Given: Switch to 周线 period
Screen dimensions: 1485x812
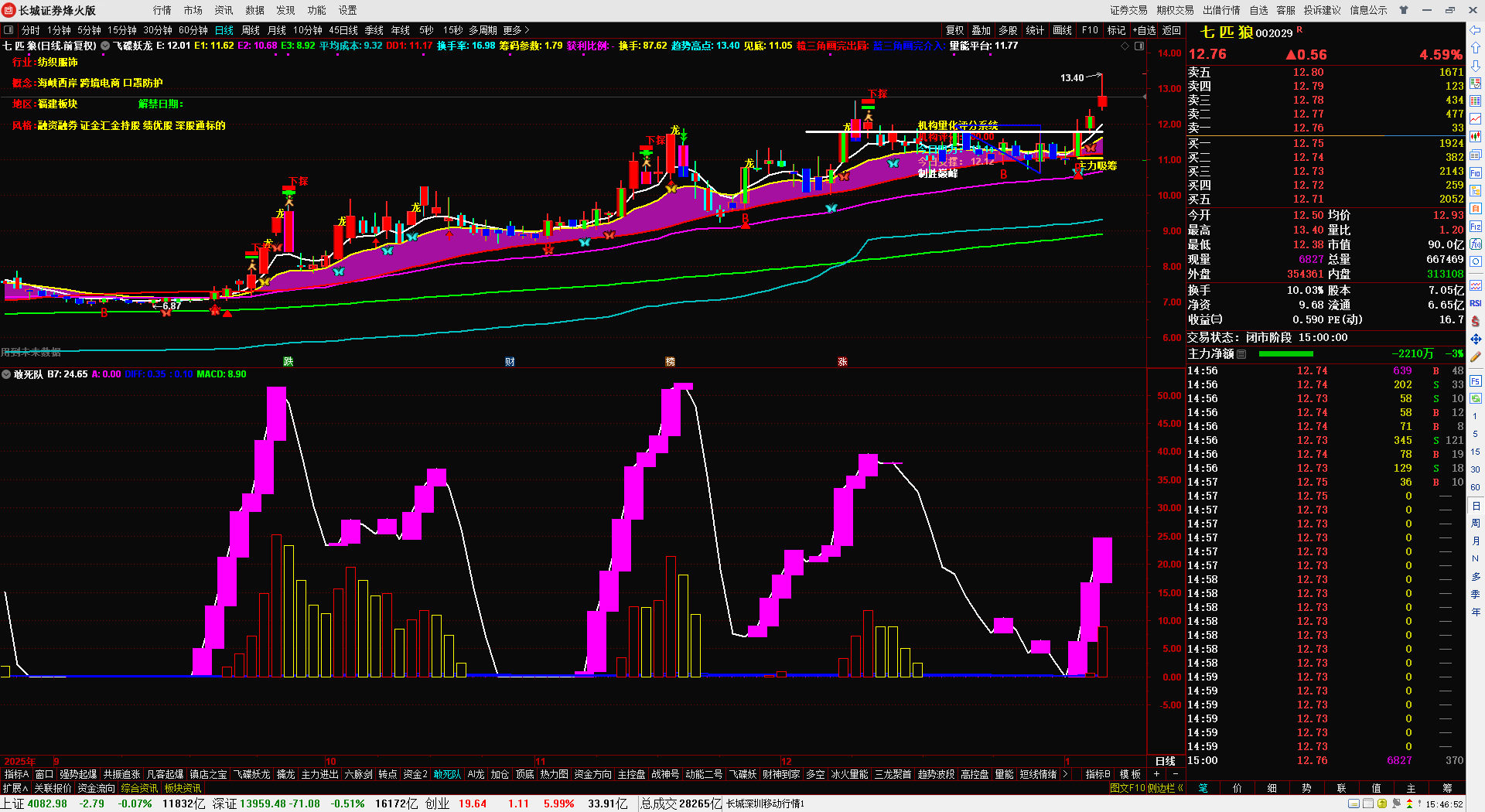Looking at the screenshot, I should (x=251, y=30).
